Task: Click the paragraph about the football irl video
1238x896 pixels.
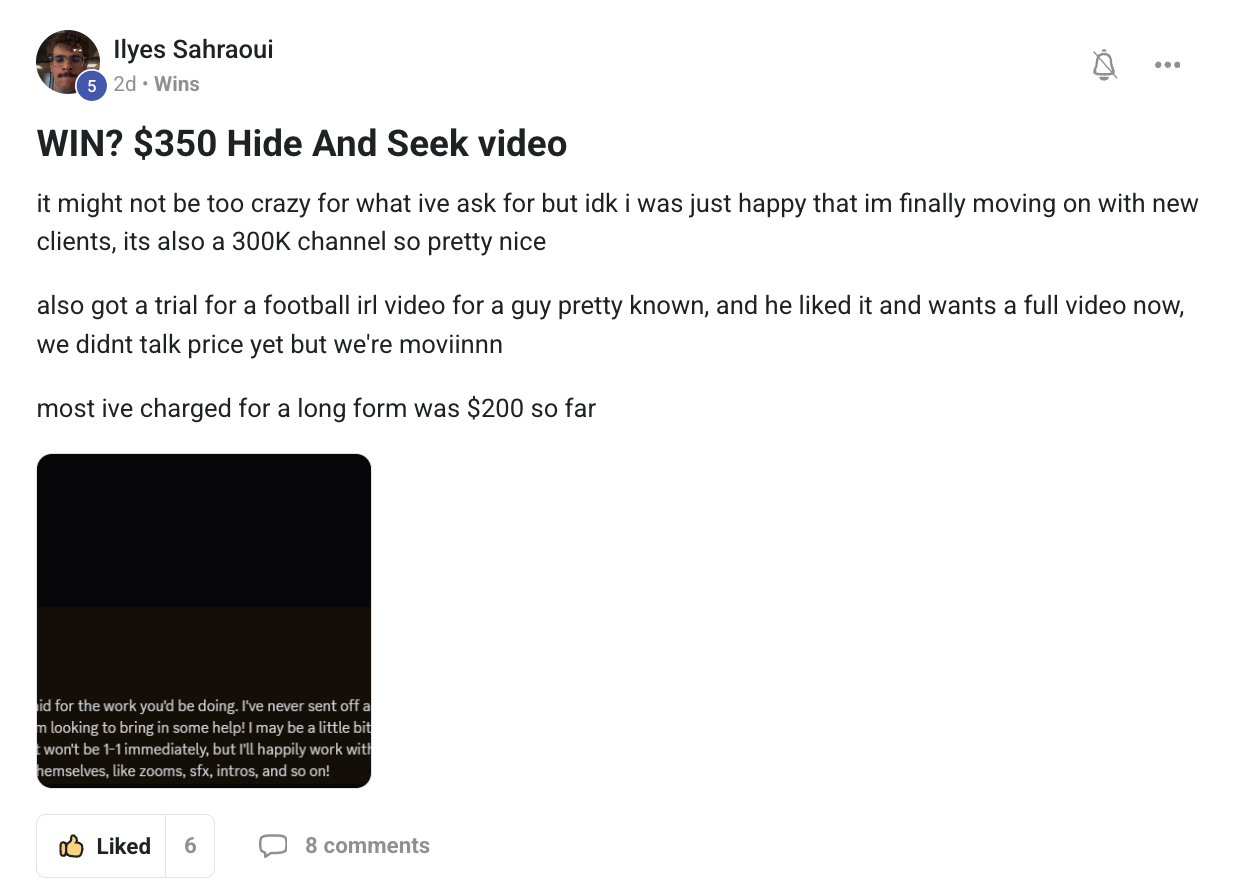Action: (x=610, y=325)
